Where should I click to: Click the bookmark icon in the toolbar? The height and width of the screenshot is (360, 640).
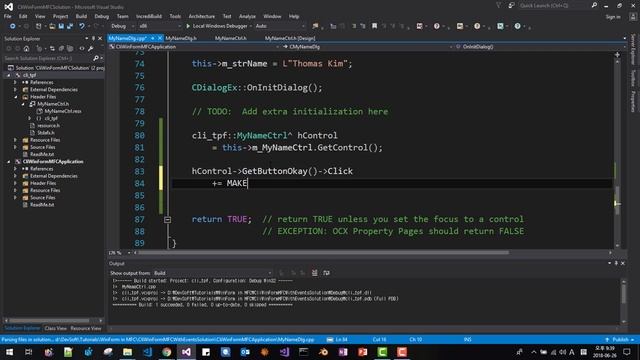[374, 26]
